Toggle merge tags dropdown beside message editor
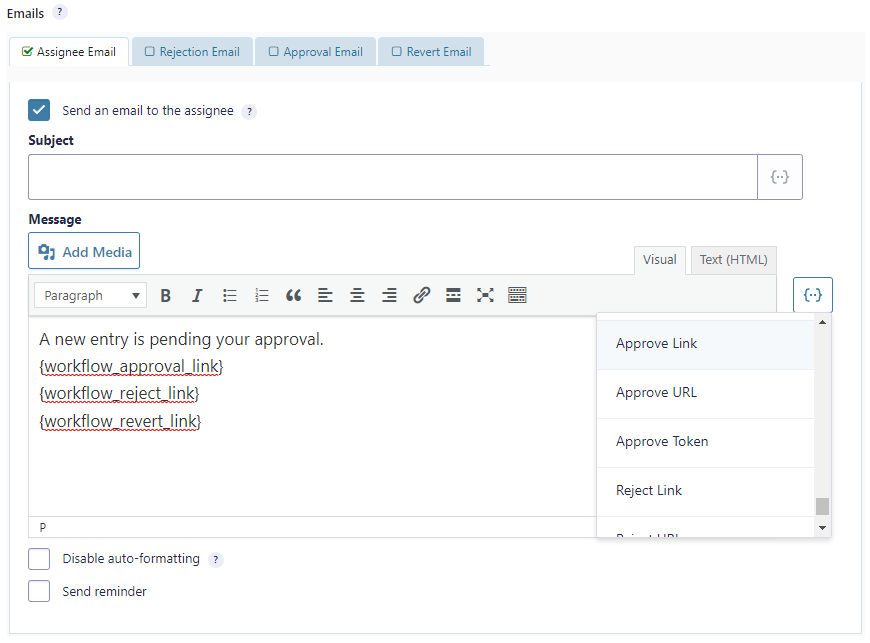870x643 pixels. pyautogui.click(x=813, y=295)
